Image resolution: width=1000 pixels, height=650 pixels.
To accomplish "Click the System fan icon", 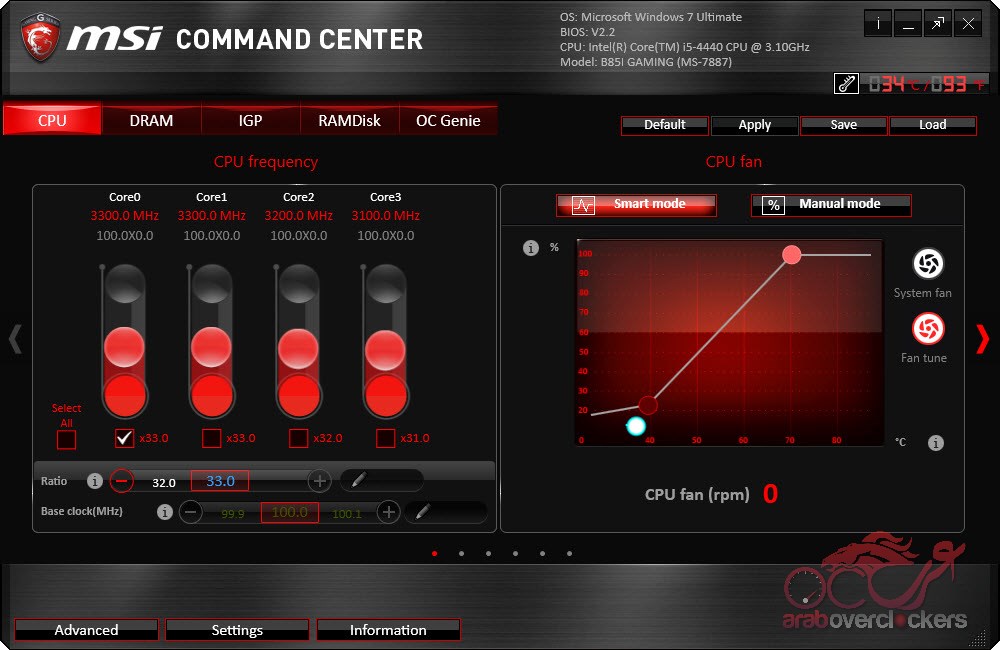I will click(928, 264).
